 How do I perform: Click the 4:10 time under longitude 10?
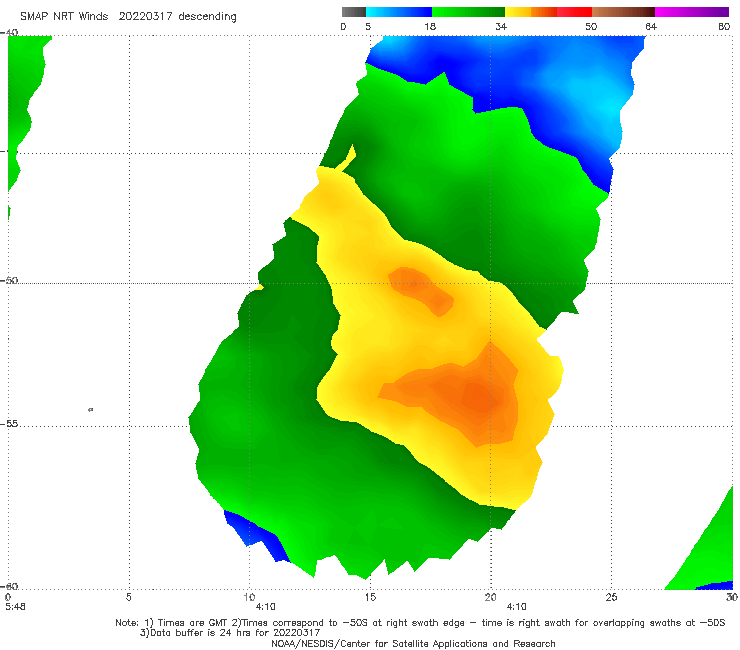tap(265, 607)
